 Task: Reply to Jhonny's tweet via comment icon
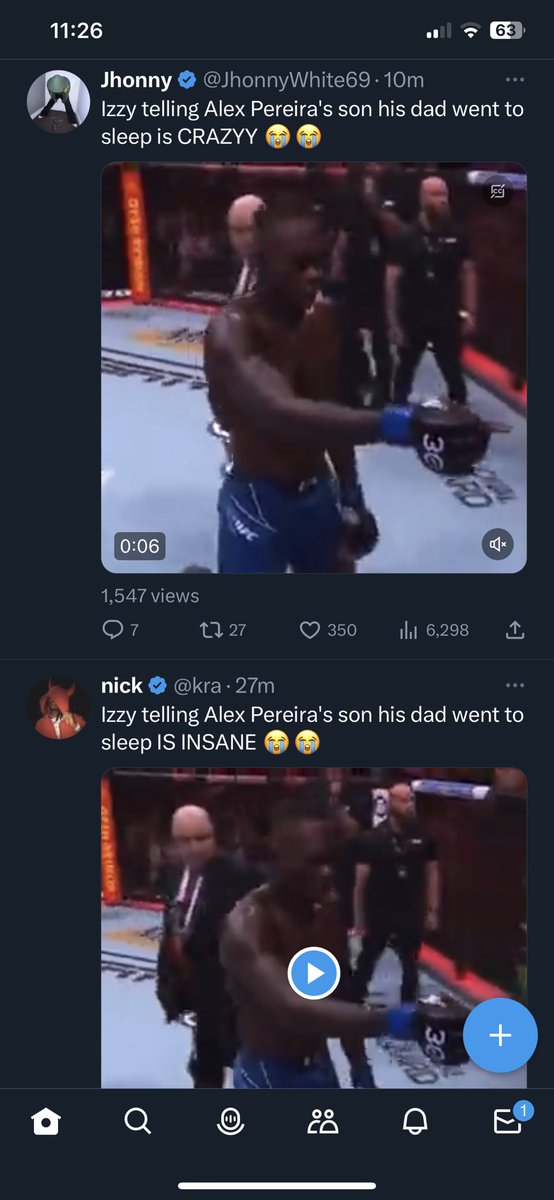click(x=113, y=630)
